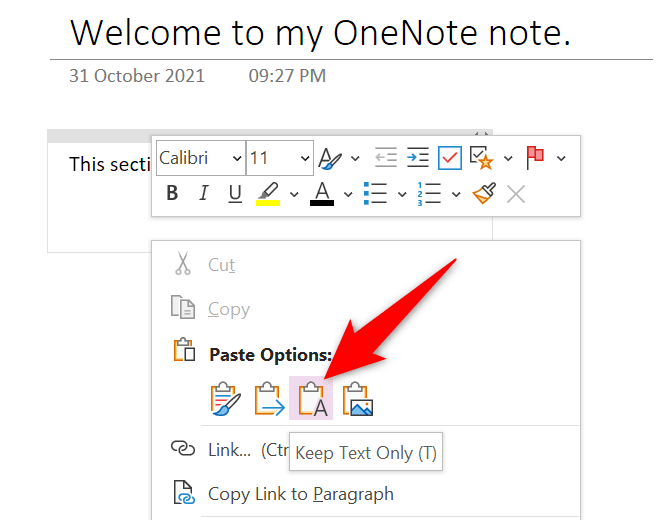Expand the flag dropdown arrow
This screenshot has height=520, width=663.
[x=561, y=159]
